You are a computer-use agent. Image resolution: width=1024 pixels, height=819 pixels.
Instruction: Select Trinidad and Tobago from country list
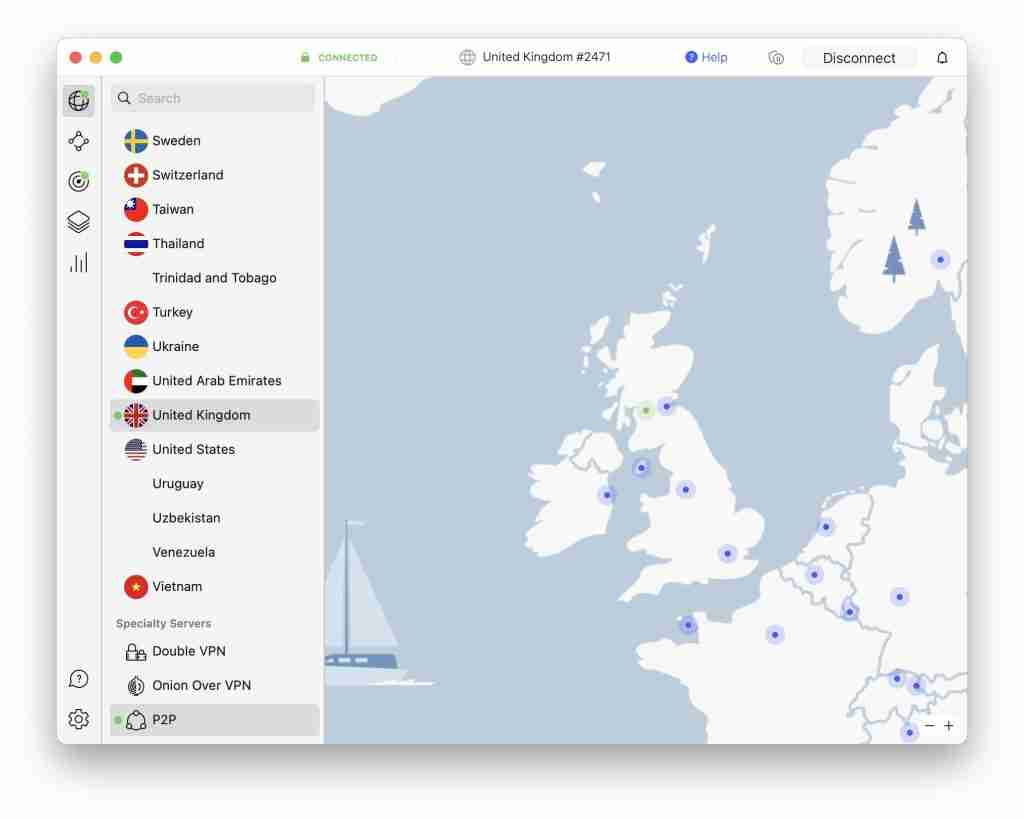click(214, 278)
